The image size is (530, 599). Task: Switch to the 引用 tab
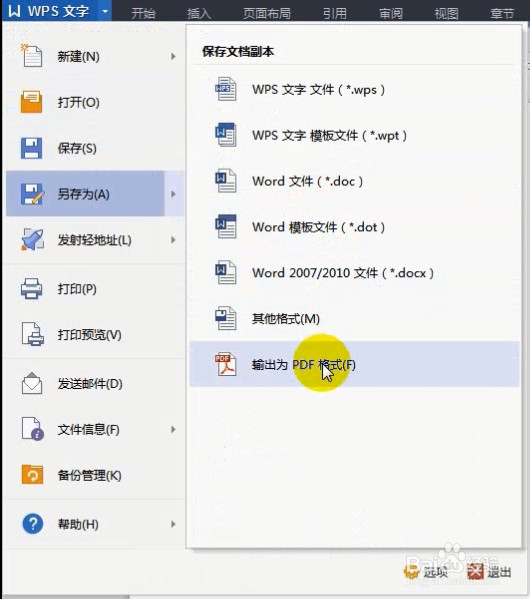pos(335,13)
